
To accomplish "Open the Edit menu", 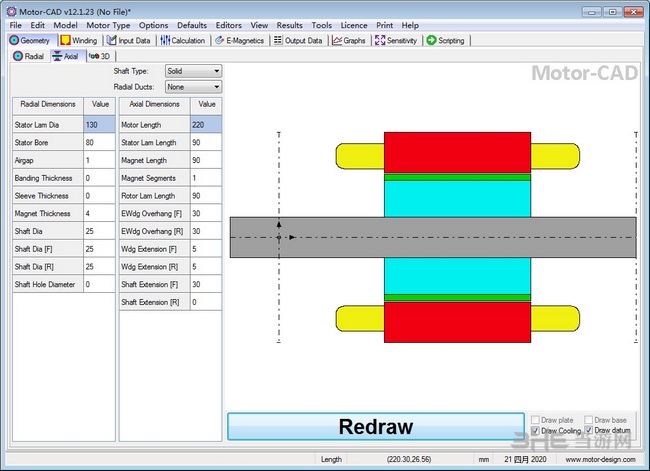I will pyautogui.click(x=37, y=25).
